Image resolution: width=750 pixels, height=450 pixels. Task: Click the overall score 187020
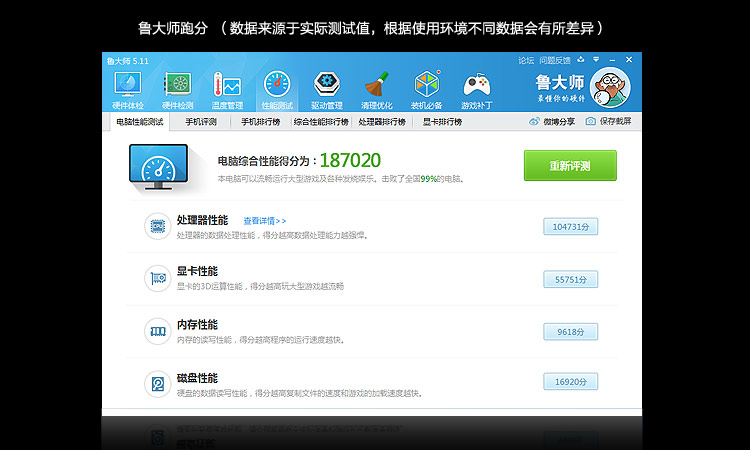click(x=350, y=160)
